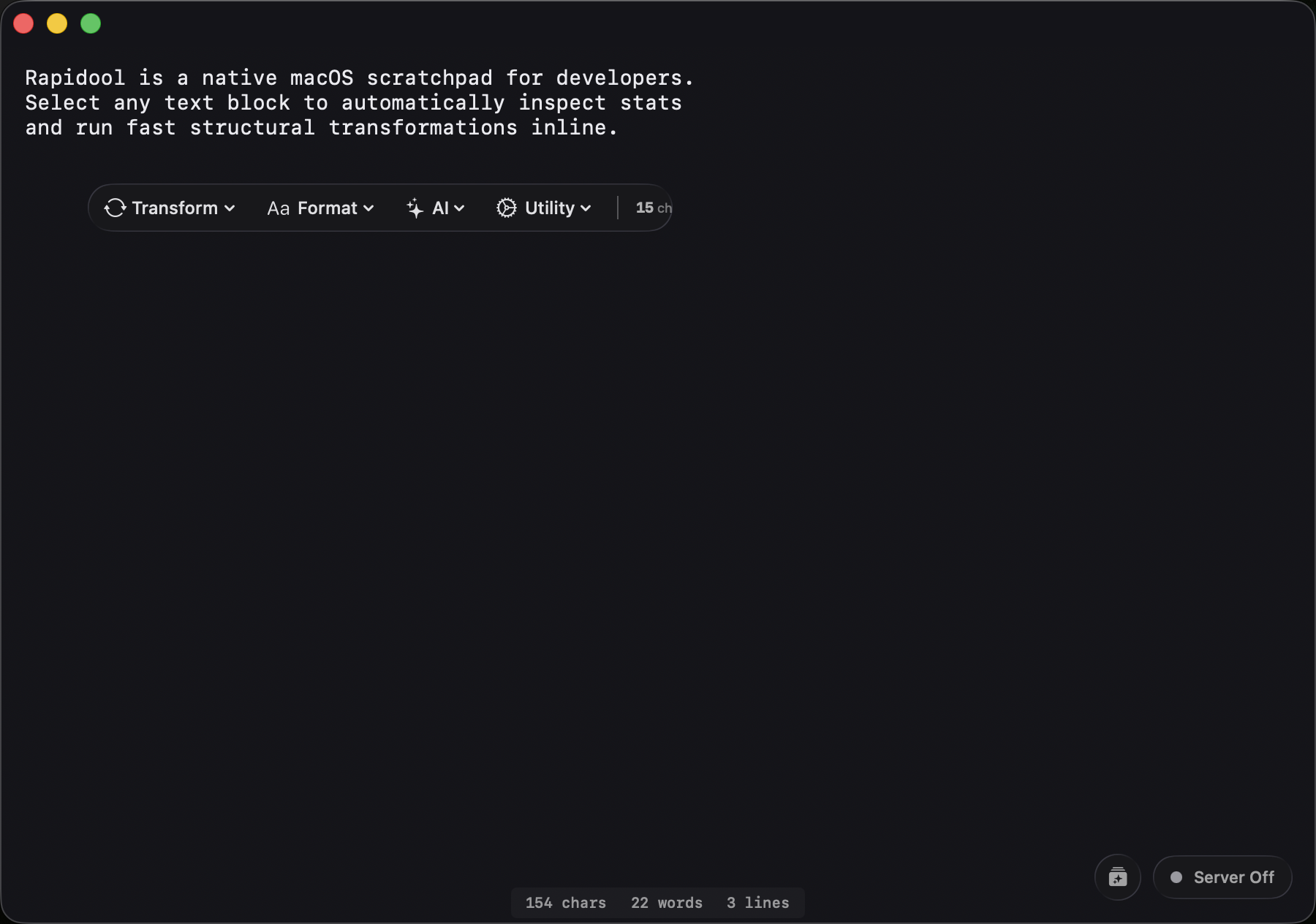Screen dimensions: 1316x924
Task: Click the AI sparkle icon
Action: (x=415, y=208)
